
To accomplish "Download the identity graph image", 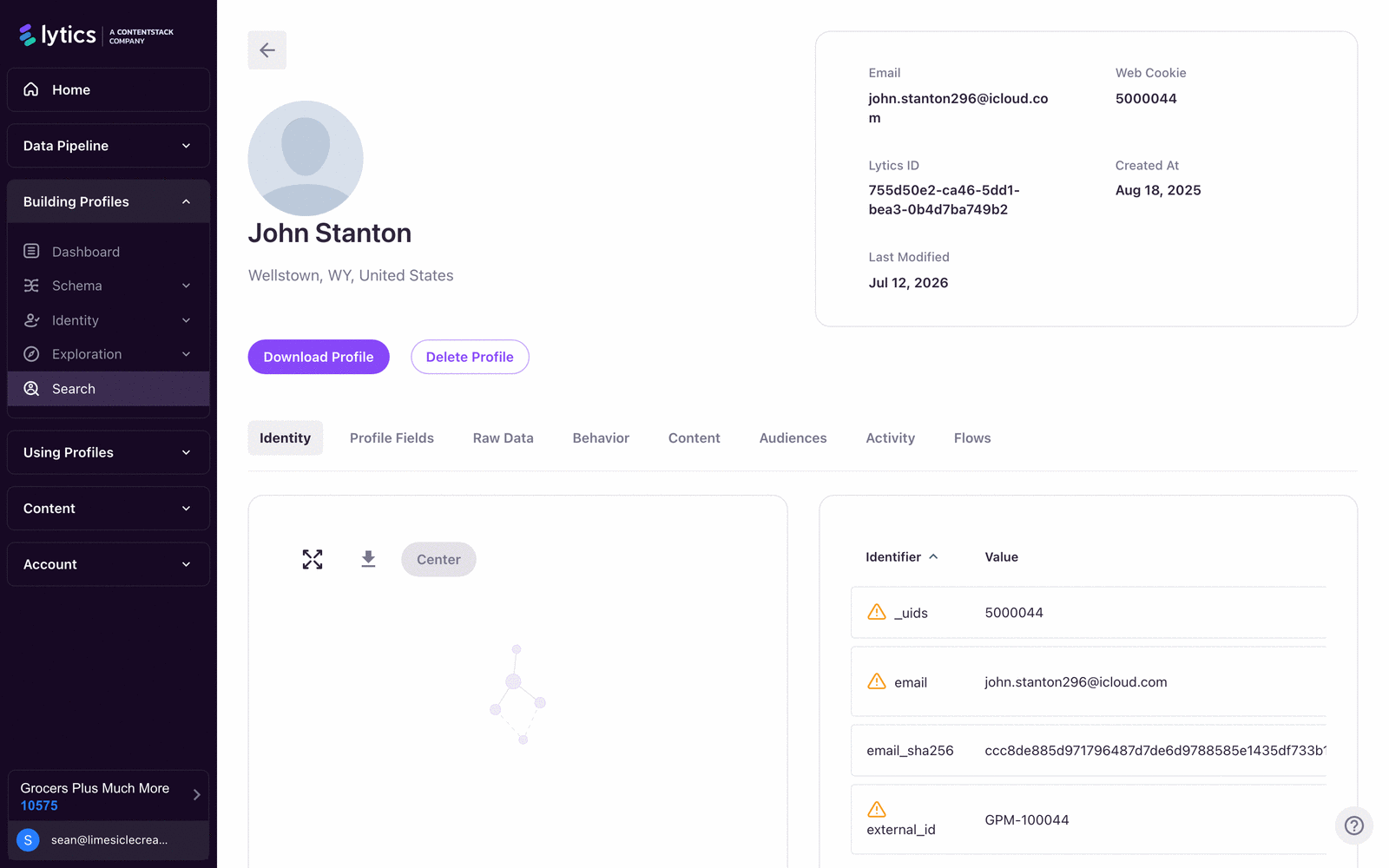I will click(368, 560).
